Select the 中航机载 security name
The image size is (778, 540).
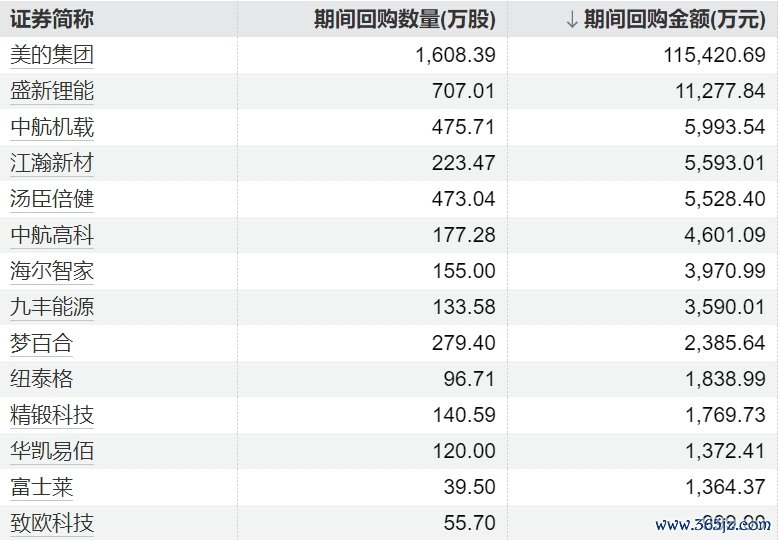[x=52, y=127]
